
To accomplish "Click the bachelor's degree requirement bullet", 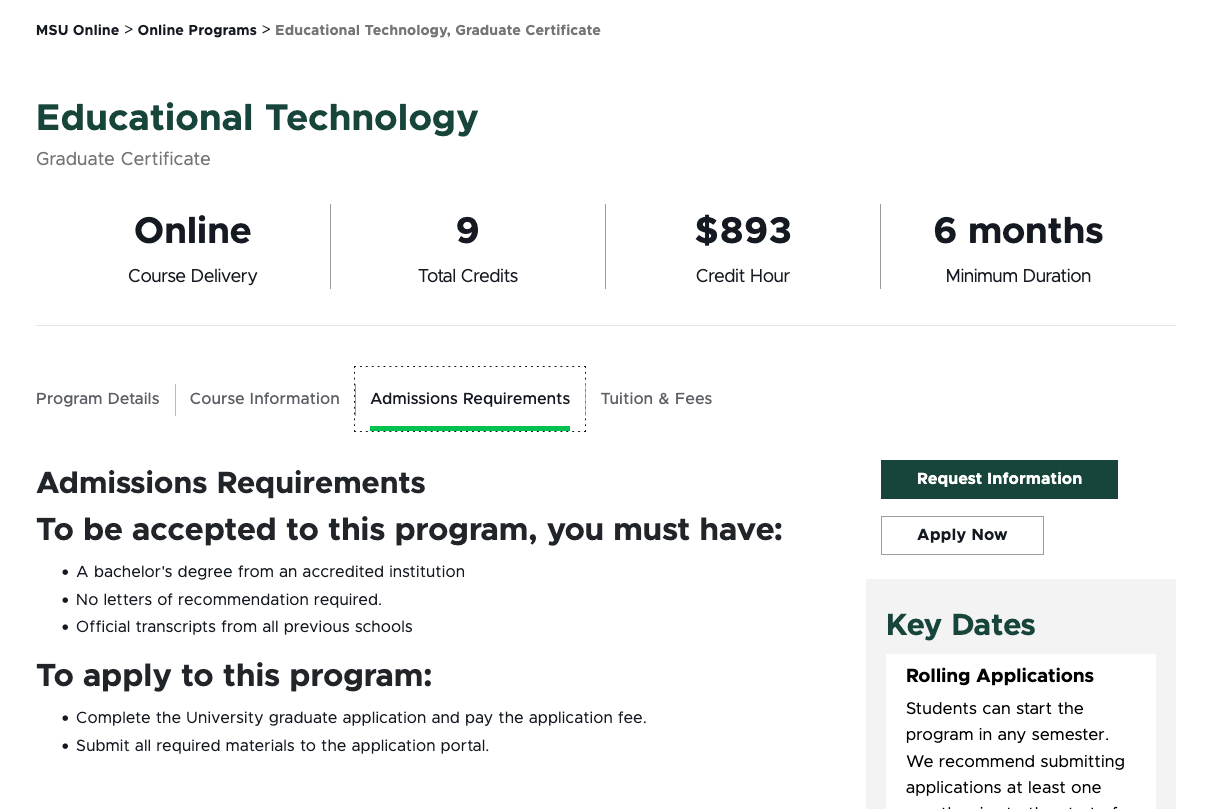I will [x=270, y=572].
